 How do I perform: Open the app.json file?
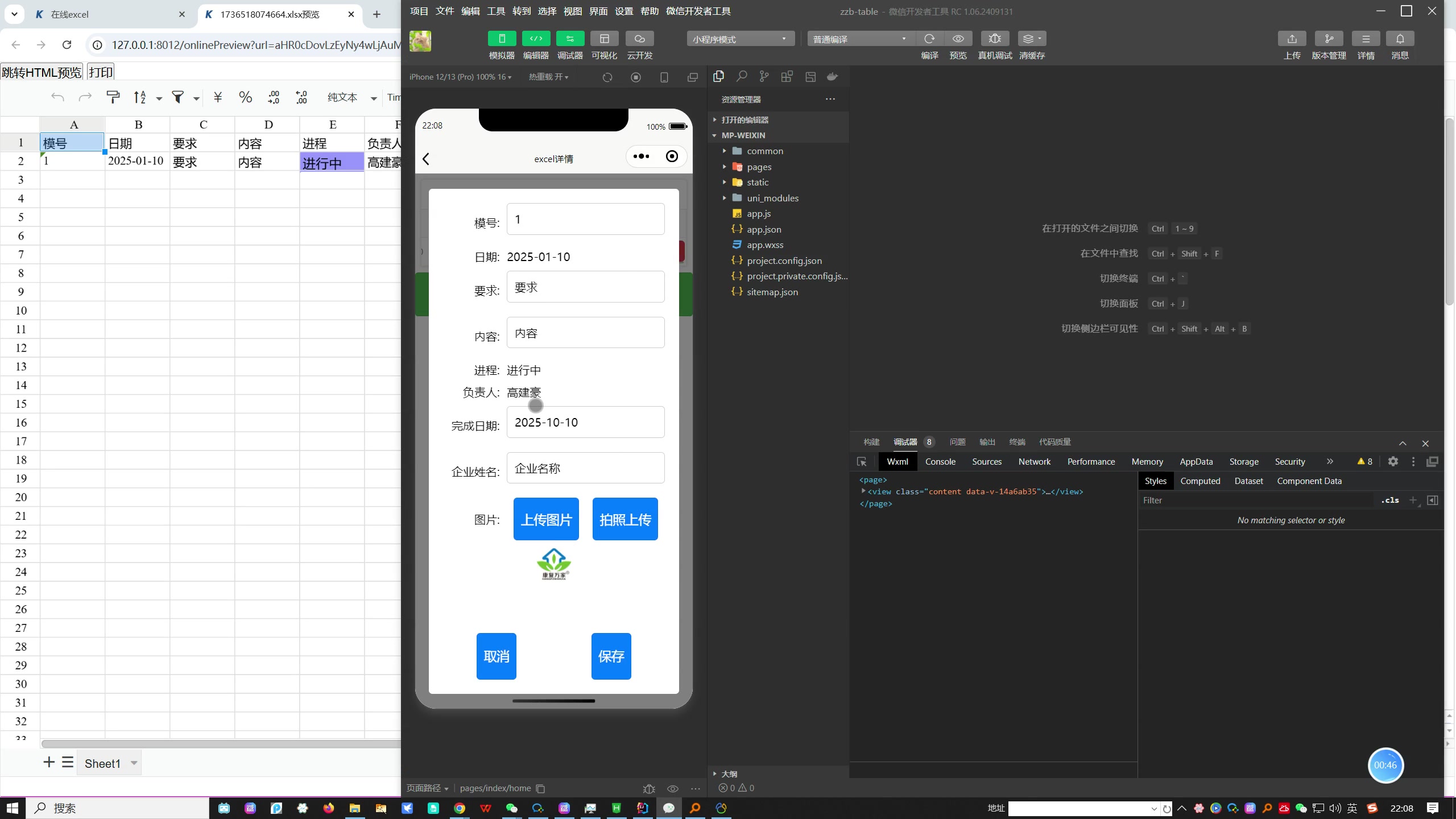764,229
